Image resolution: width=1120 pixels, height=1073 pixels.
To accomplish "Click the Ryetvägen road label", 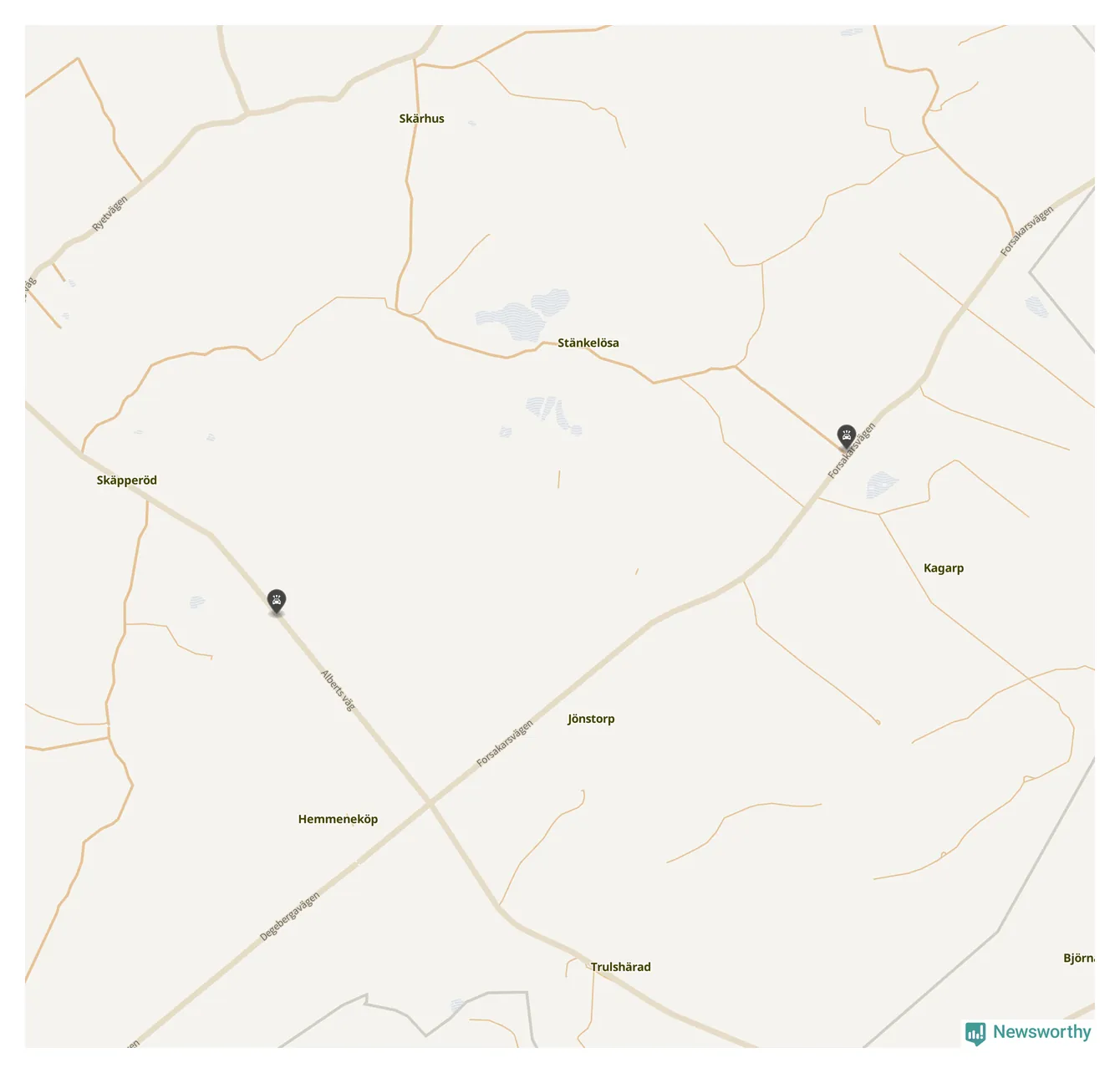I will 110,214.
